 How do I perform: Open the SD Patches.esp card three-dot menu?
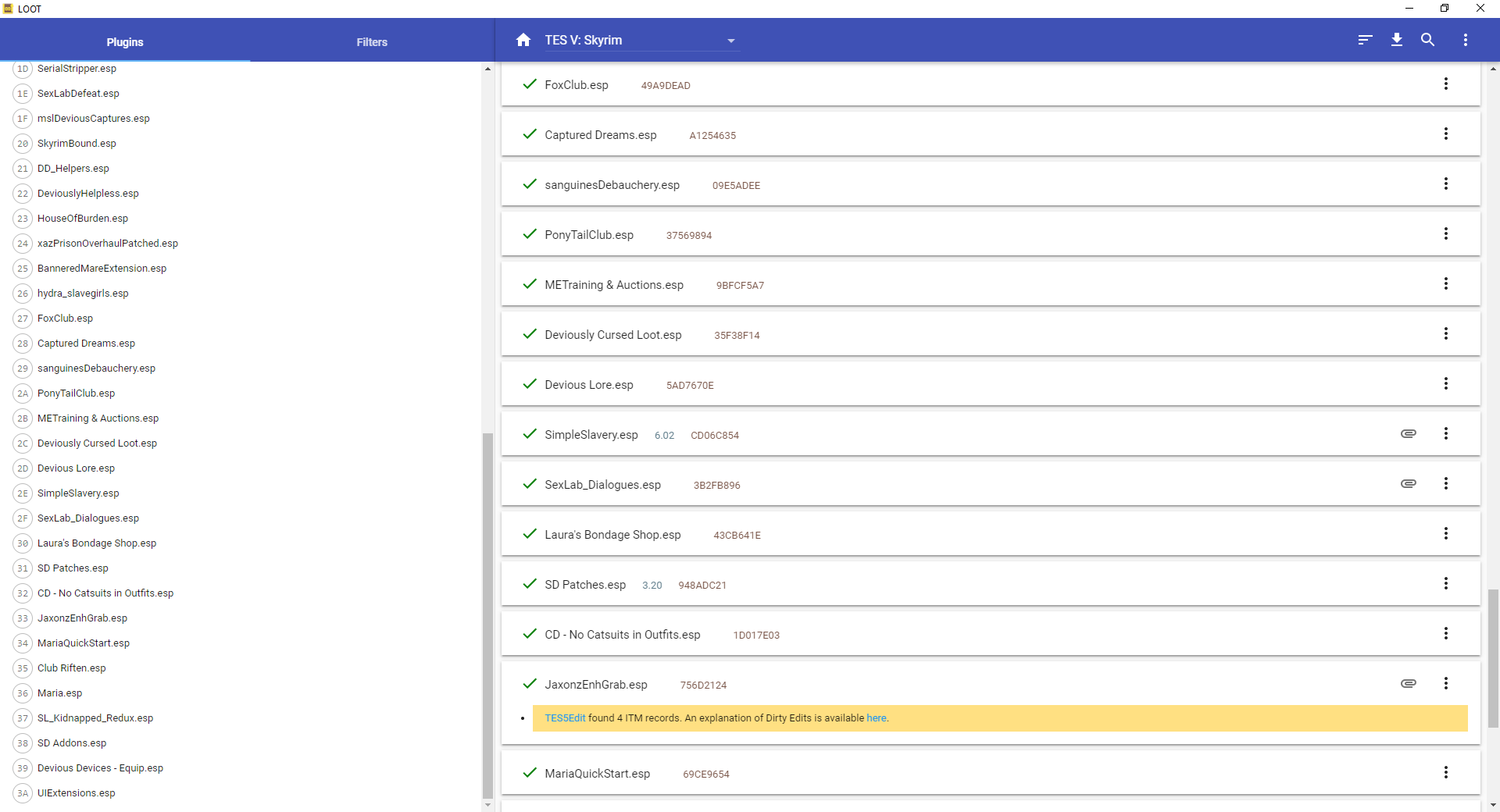1446,583
